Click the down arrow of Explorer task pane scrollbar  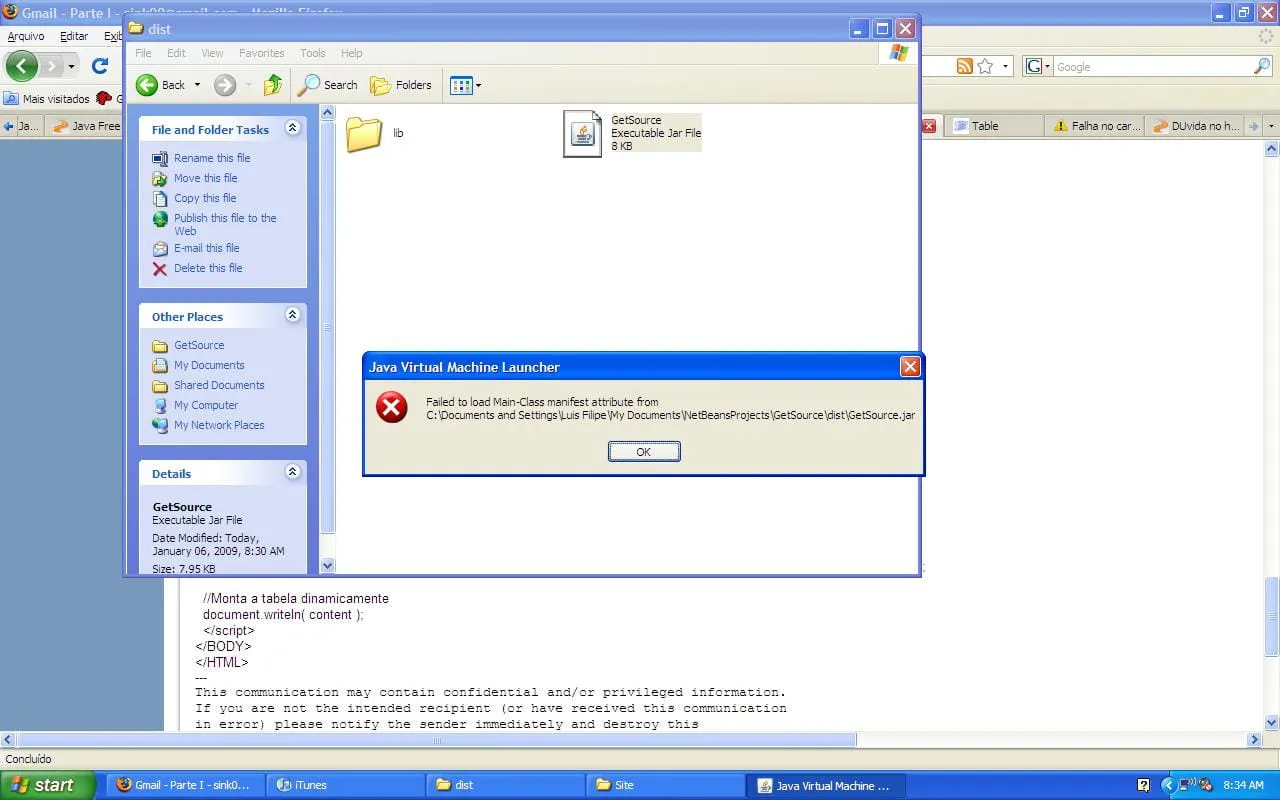tap(327, 566)
